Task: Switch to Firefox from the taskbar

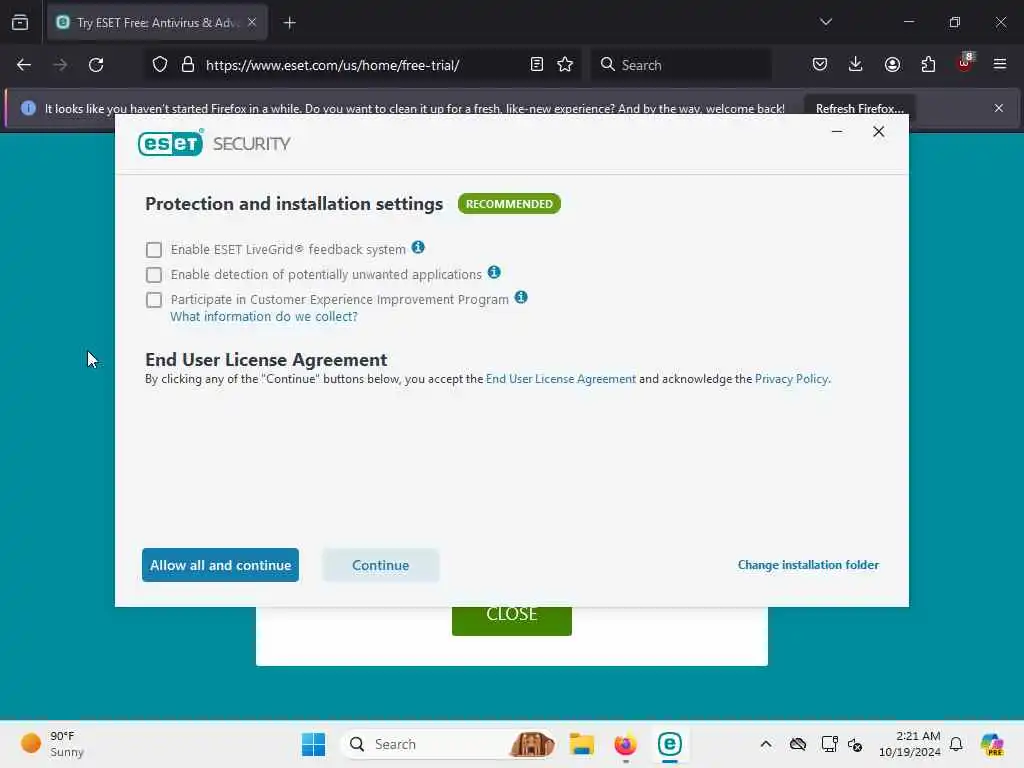Action: pos(625,744)
